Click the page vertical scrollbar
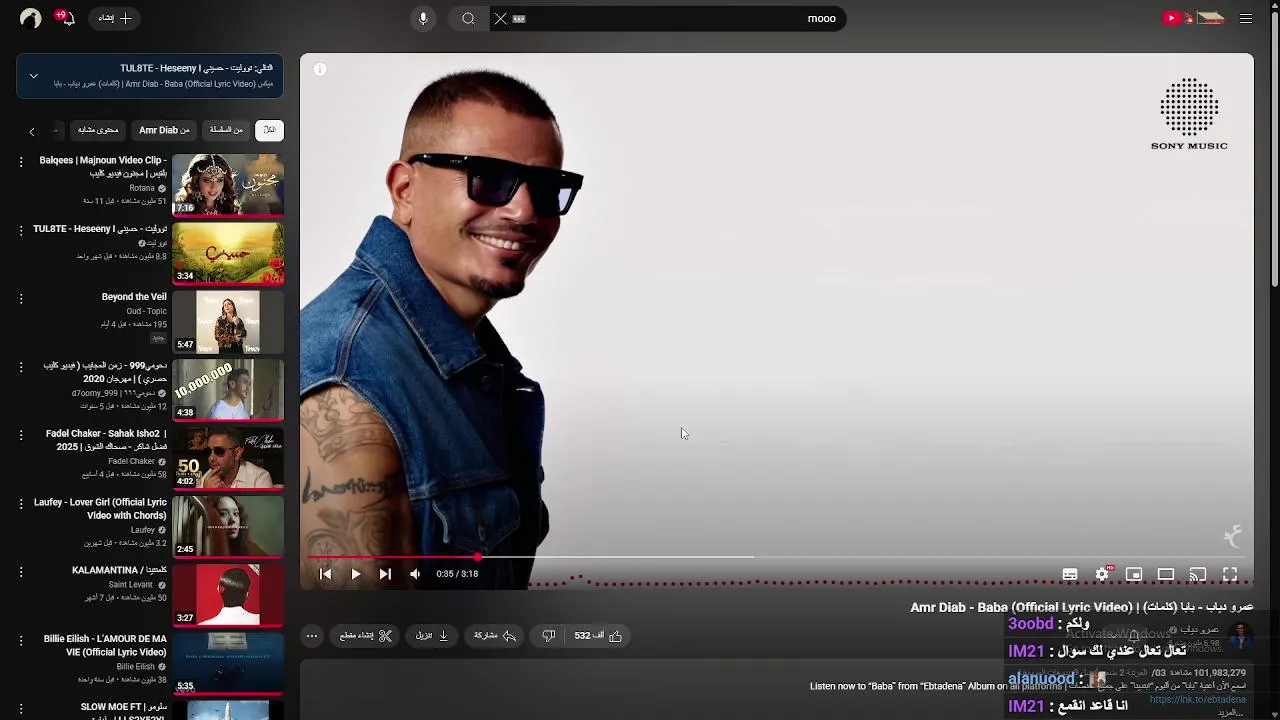 coord(1274,150)
